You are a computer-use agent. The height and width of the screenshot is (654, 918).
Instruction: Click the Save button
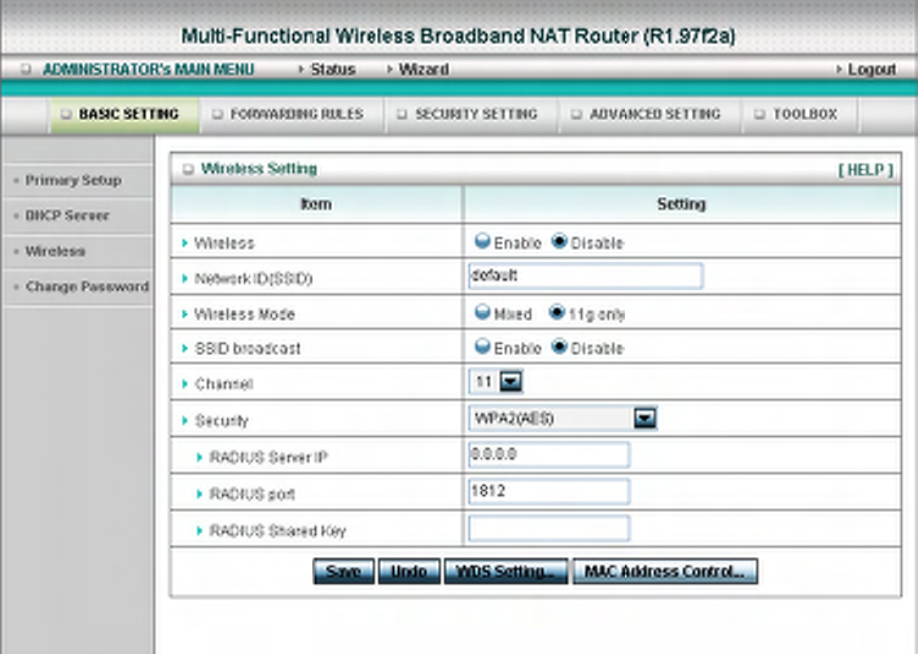pos(344,571)
